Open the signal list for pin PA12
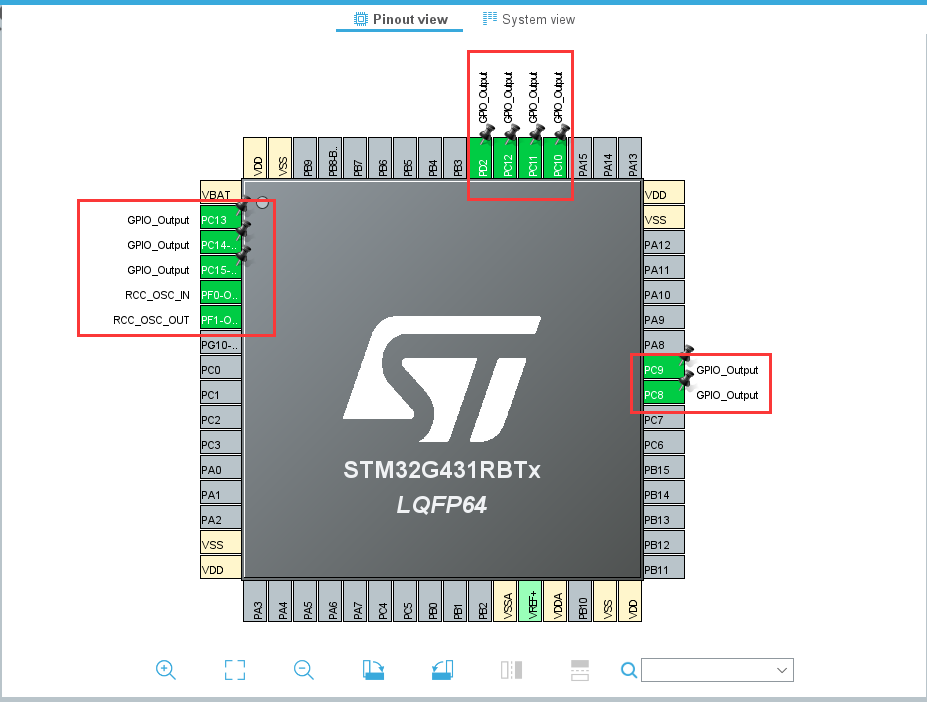 [x=662, y=243]
